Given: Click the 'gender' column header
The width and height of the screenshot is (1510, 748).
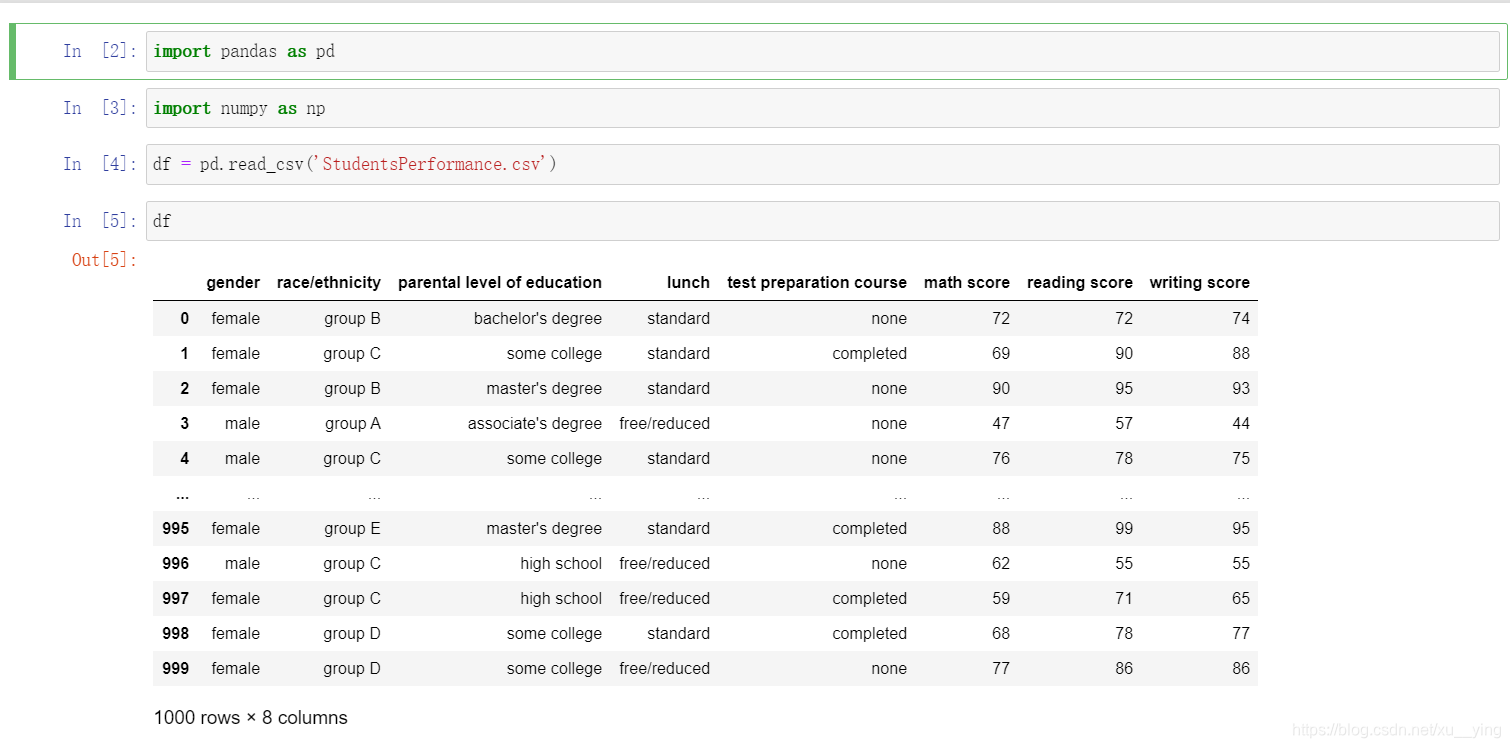Looking at the screenshot, I should click(x=233, y=283).
